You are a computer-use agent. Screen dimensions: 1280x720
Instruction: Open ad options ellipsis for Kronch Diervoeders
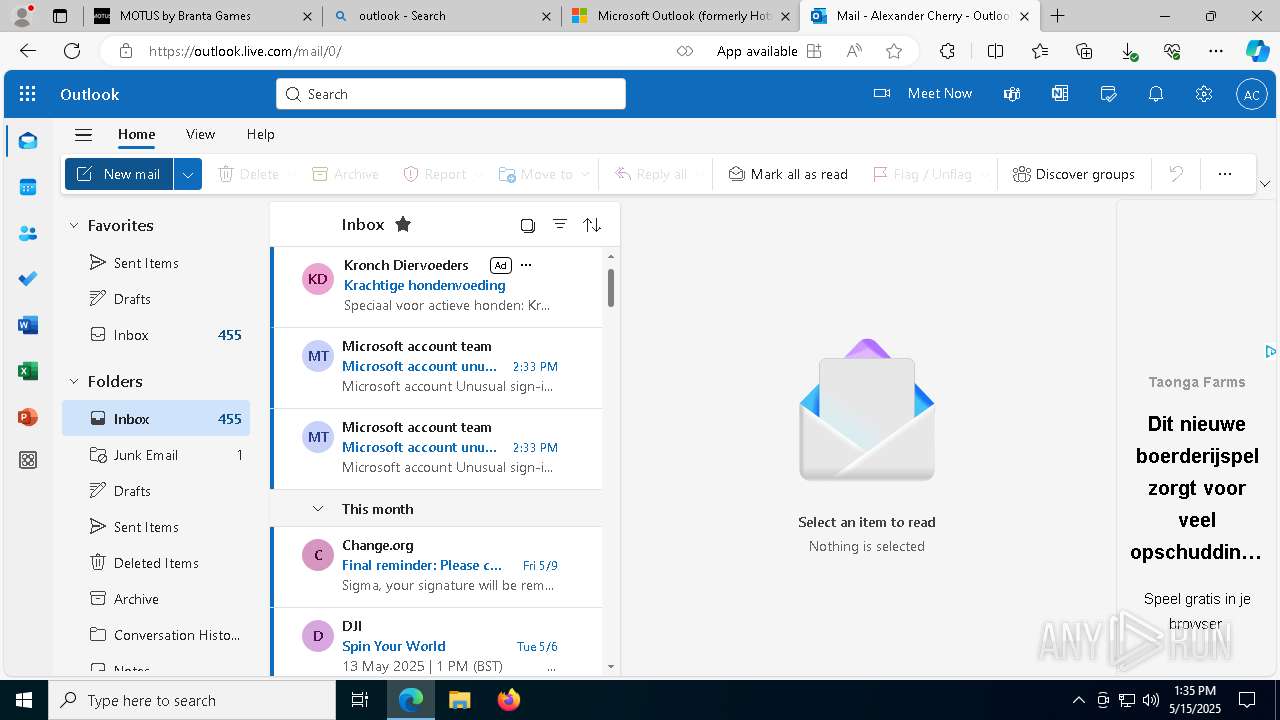tap(527, 265)
